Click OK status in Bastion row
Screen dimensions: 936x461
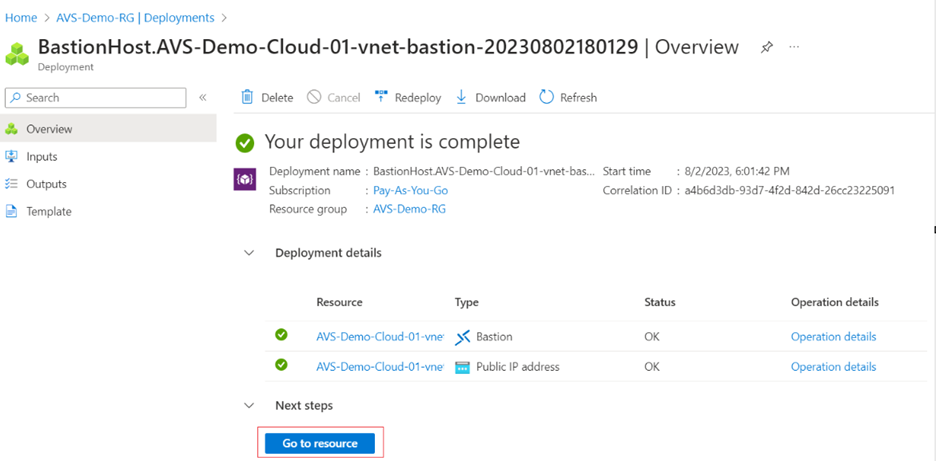click(652, 337)
